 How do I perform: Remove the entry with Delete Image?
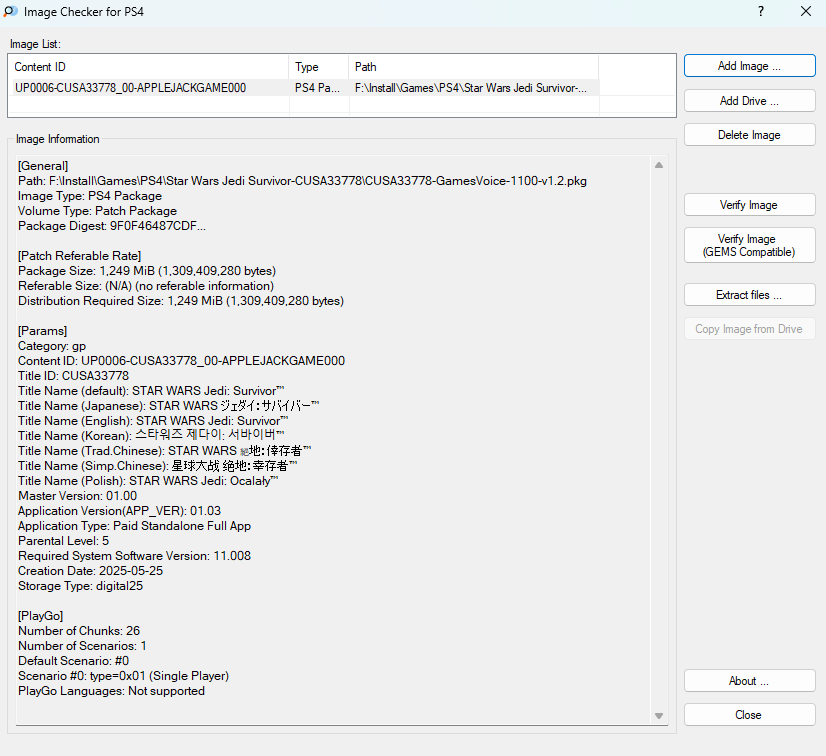(749, 135)
